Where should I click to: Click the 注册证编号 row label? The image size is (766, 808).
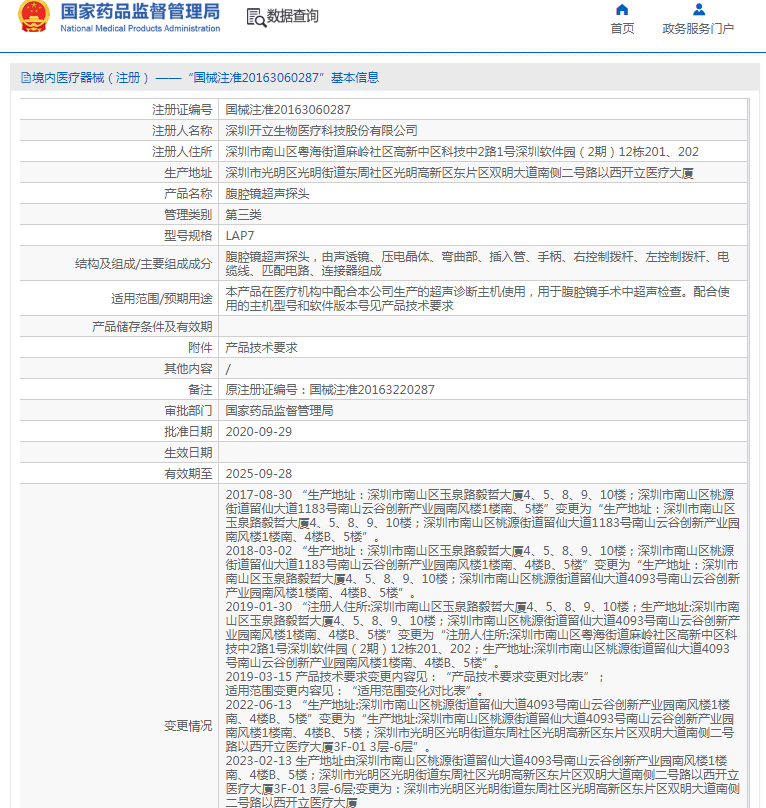182,110
